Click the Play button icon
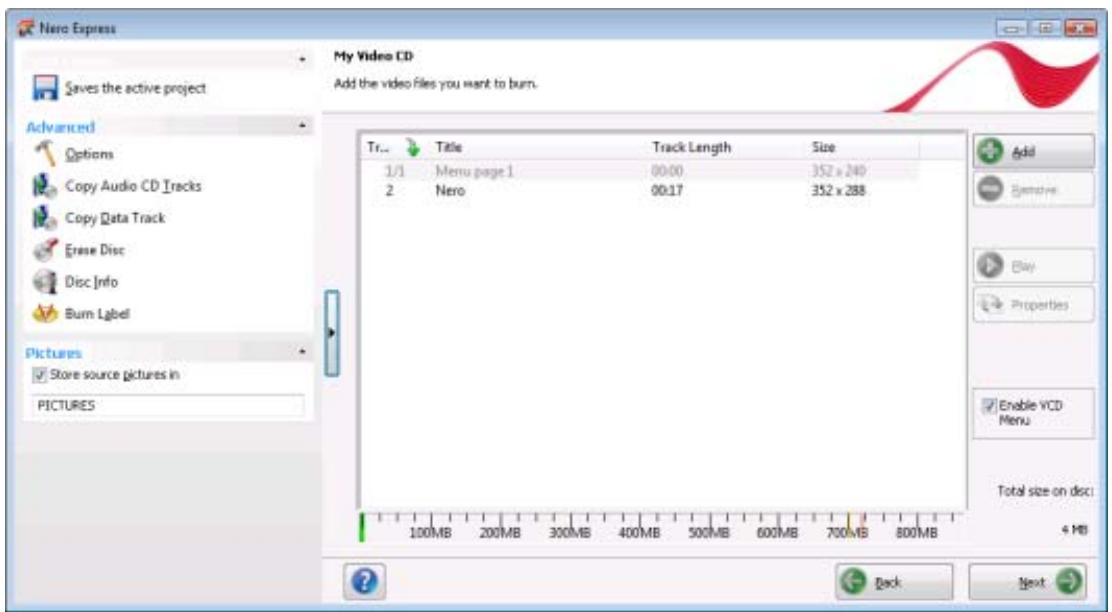This screenshot has width=1112, height=612. (x=990, y=266)
